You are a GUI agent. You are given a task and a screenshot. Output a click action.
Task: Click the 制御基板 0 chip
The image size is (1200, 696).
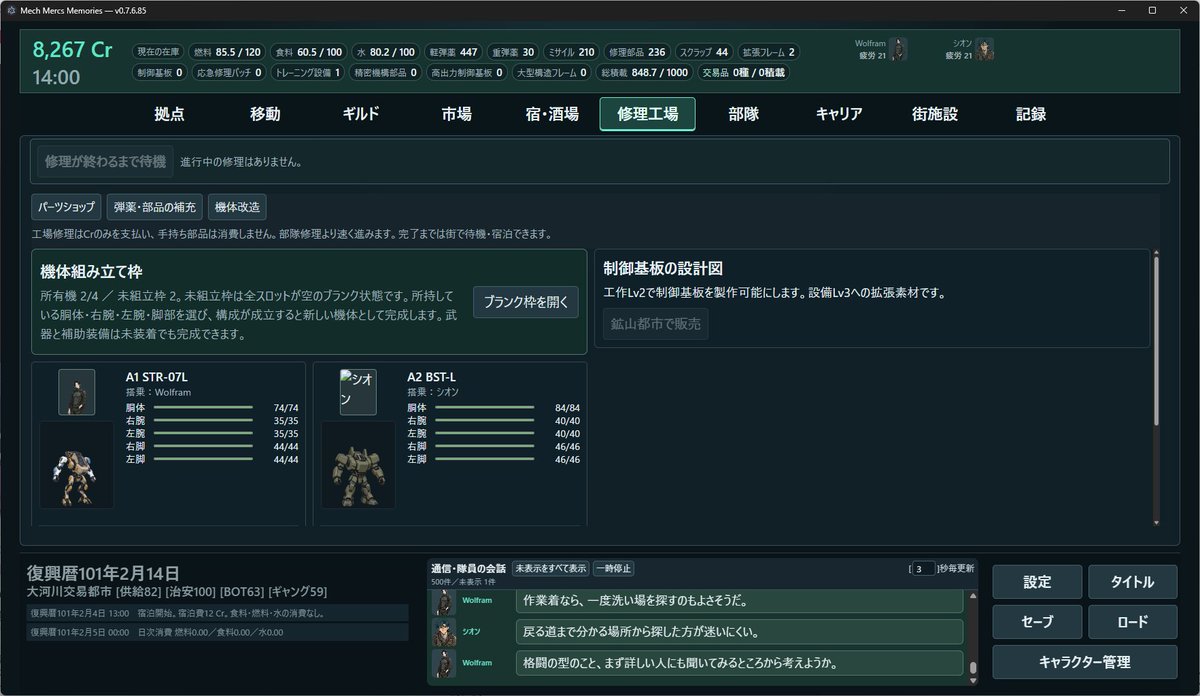(x=159, y=72)
